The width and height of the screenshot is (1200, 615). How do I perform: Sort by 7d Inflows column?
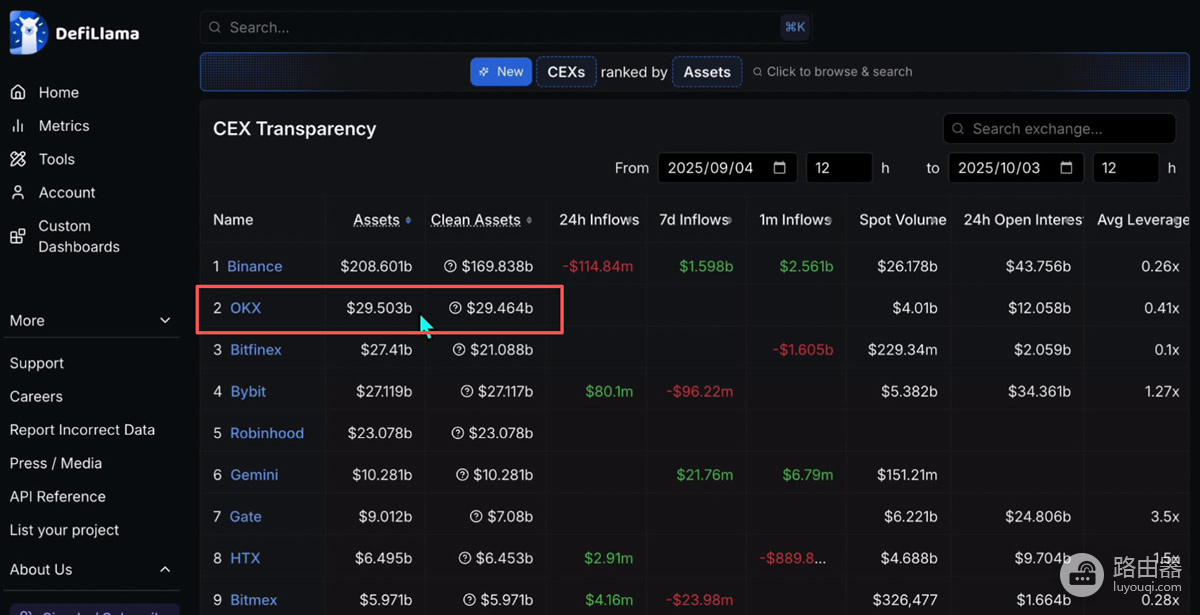(x=696, y=220)
